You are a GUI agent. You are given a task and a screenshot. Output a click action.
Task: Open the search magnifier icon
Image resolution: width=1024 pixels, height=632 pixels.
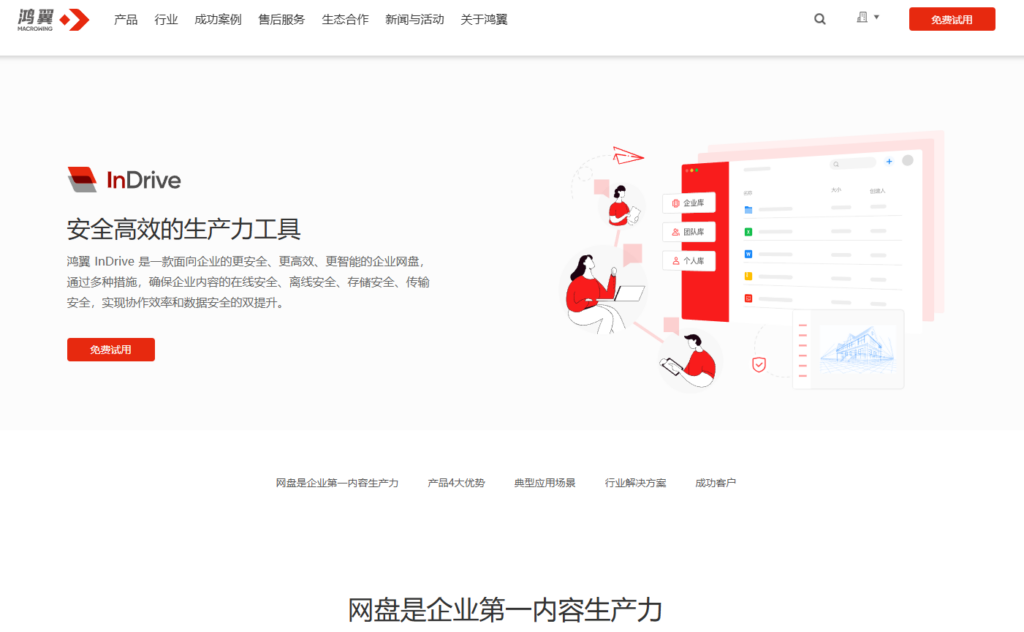point(820,20)
